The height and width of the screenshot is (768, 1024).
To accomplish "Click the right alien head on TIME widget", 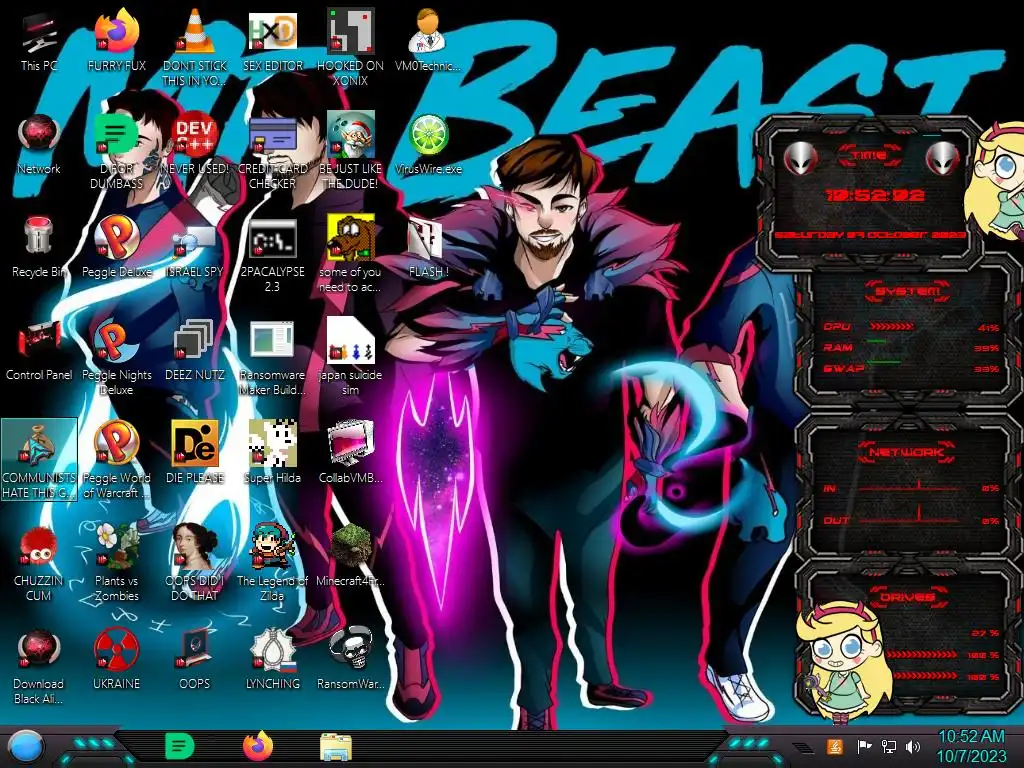I will pos(942,157).
